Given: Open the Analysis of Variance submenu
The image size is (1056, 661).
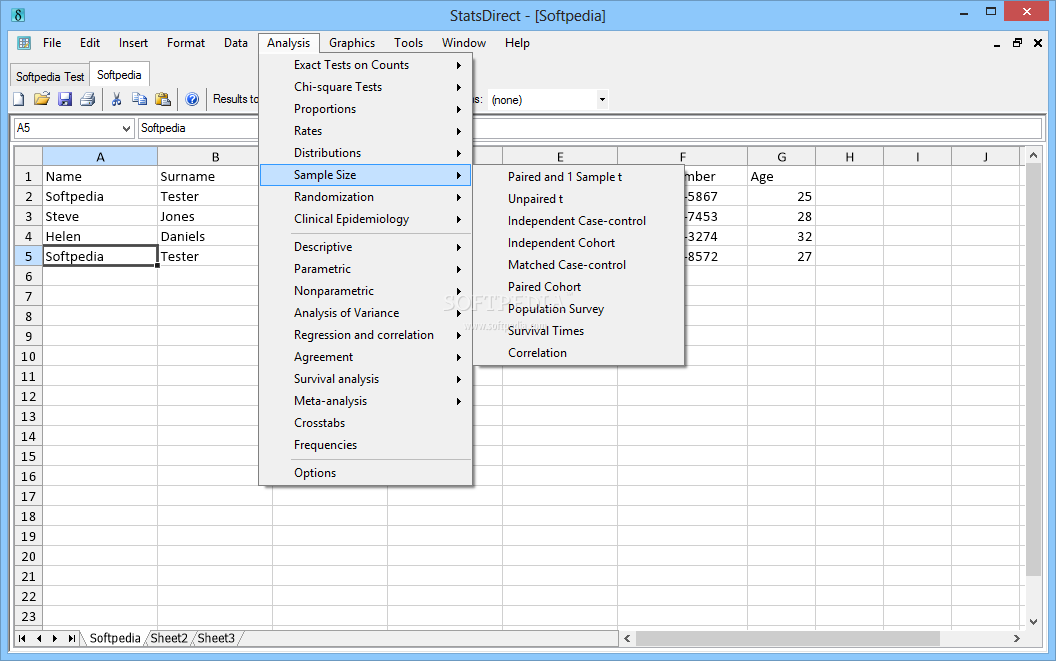Looking at the screenshot, I should pyautogui.click(x=366, y=313).
